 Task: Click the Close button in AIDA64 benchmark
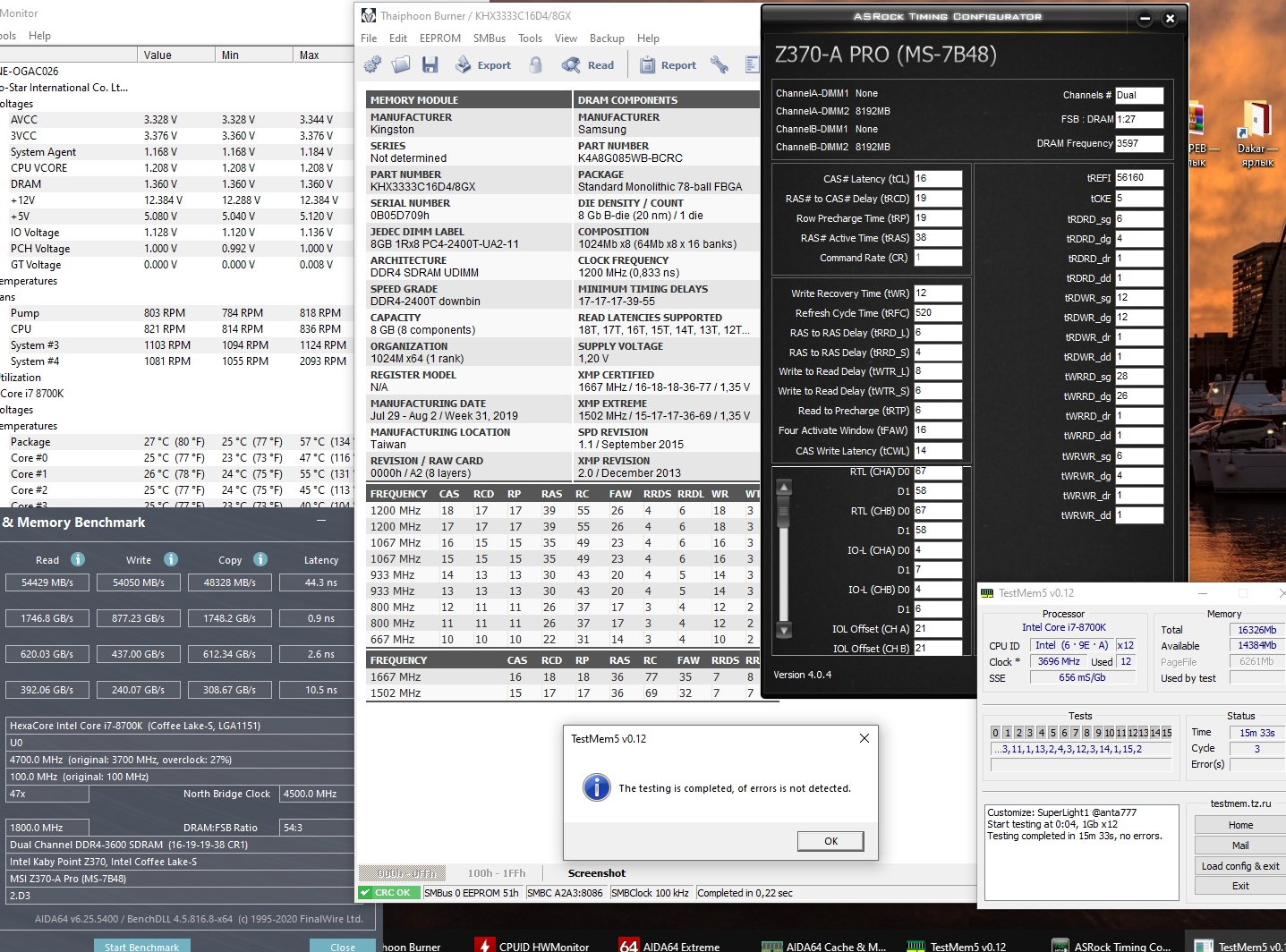pos(343,946)
